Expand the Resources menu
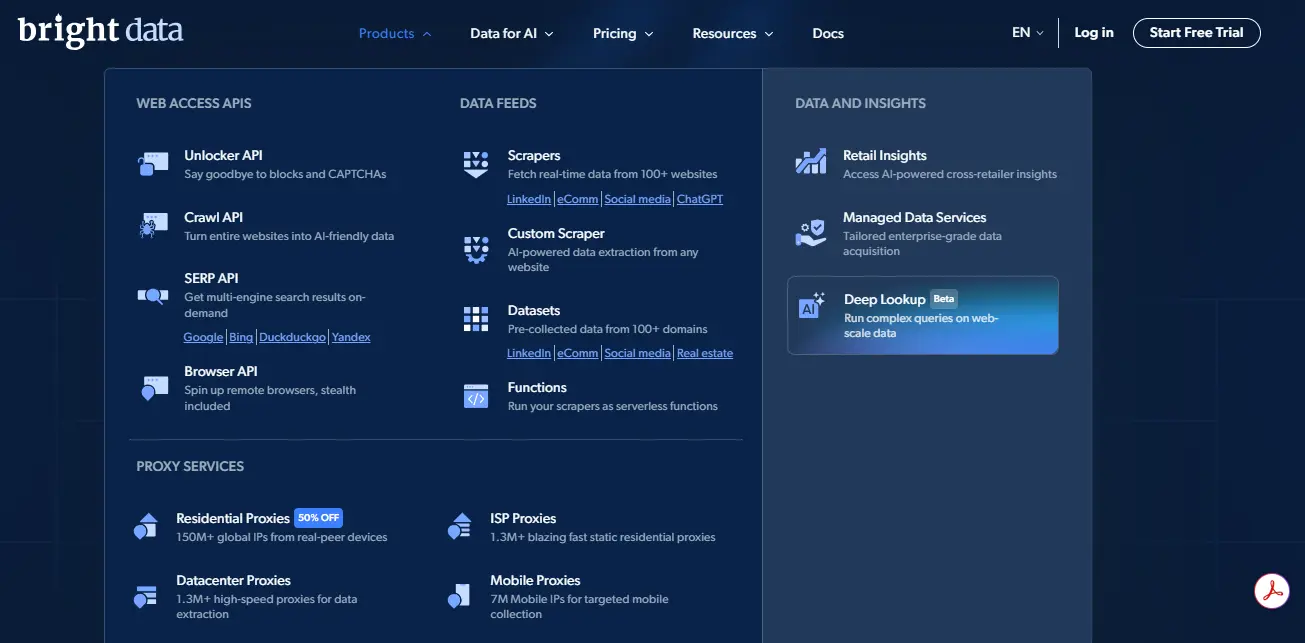Screen dimensions: 1305x643 pyautogui.click(x=732, y=33)
